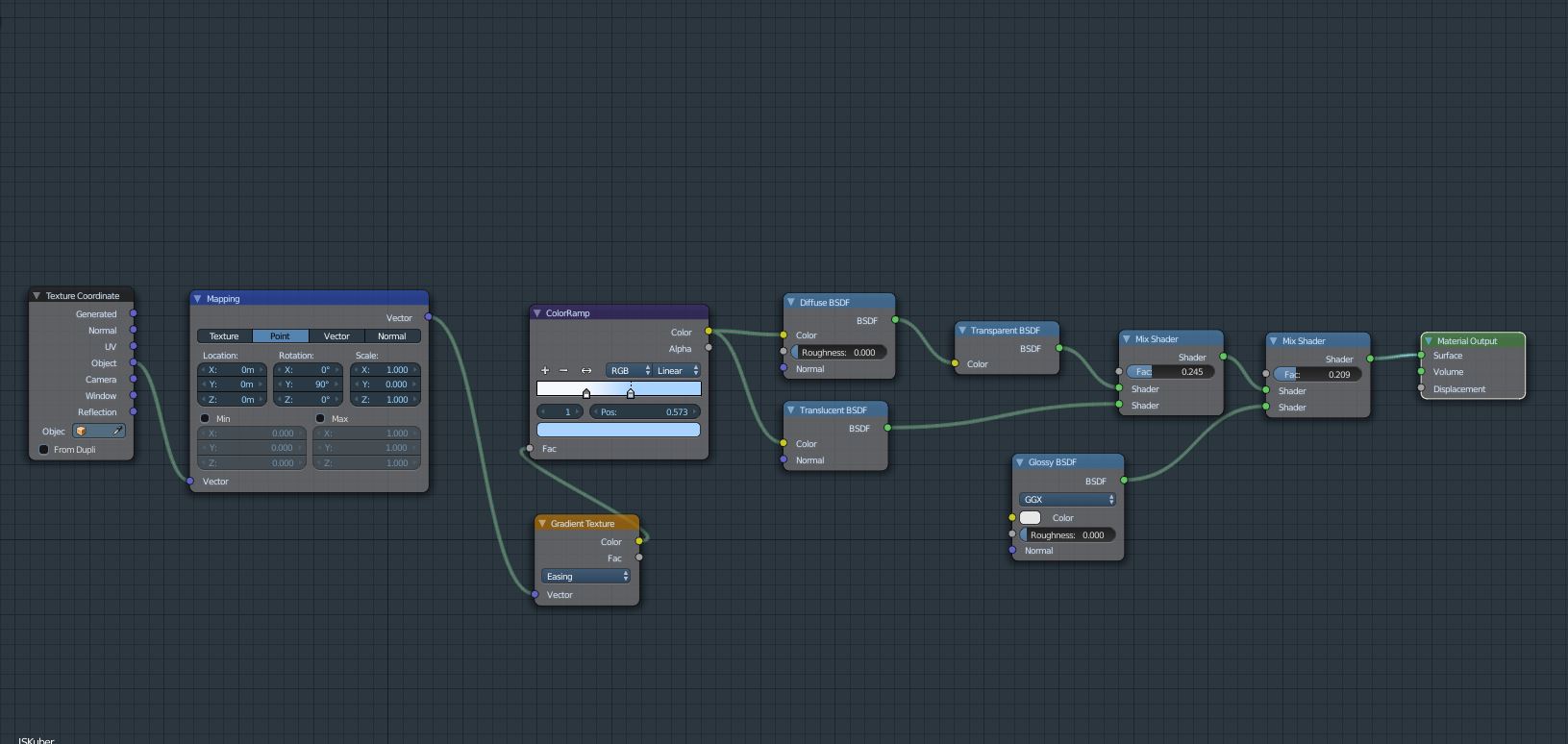The image size is (1568, 744).
Task: Click the Displacement input socket on Material Output
Action: tap(1421, 388)
